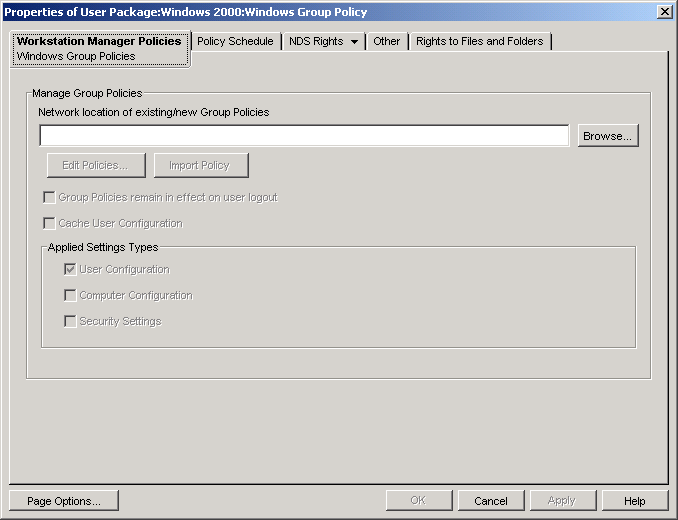678x520 pixels.
Task: Click the Cancel button
Action: point(491,501)
